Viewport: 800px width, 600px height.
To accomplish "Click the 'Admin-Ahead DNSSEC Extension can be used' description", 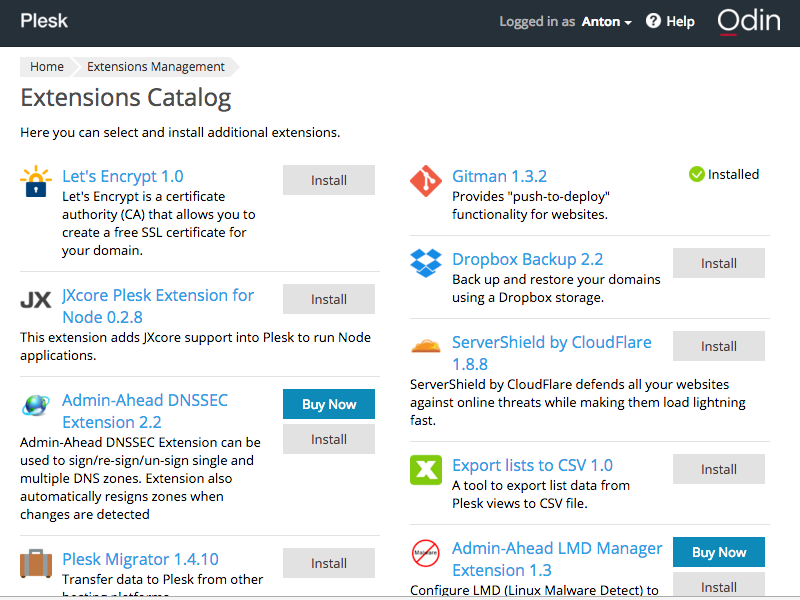I will (140, 479).
